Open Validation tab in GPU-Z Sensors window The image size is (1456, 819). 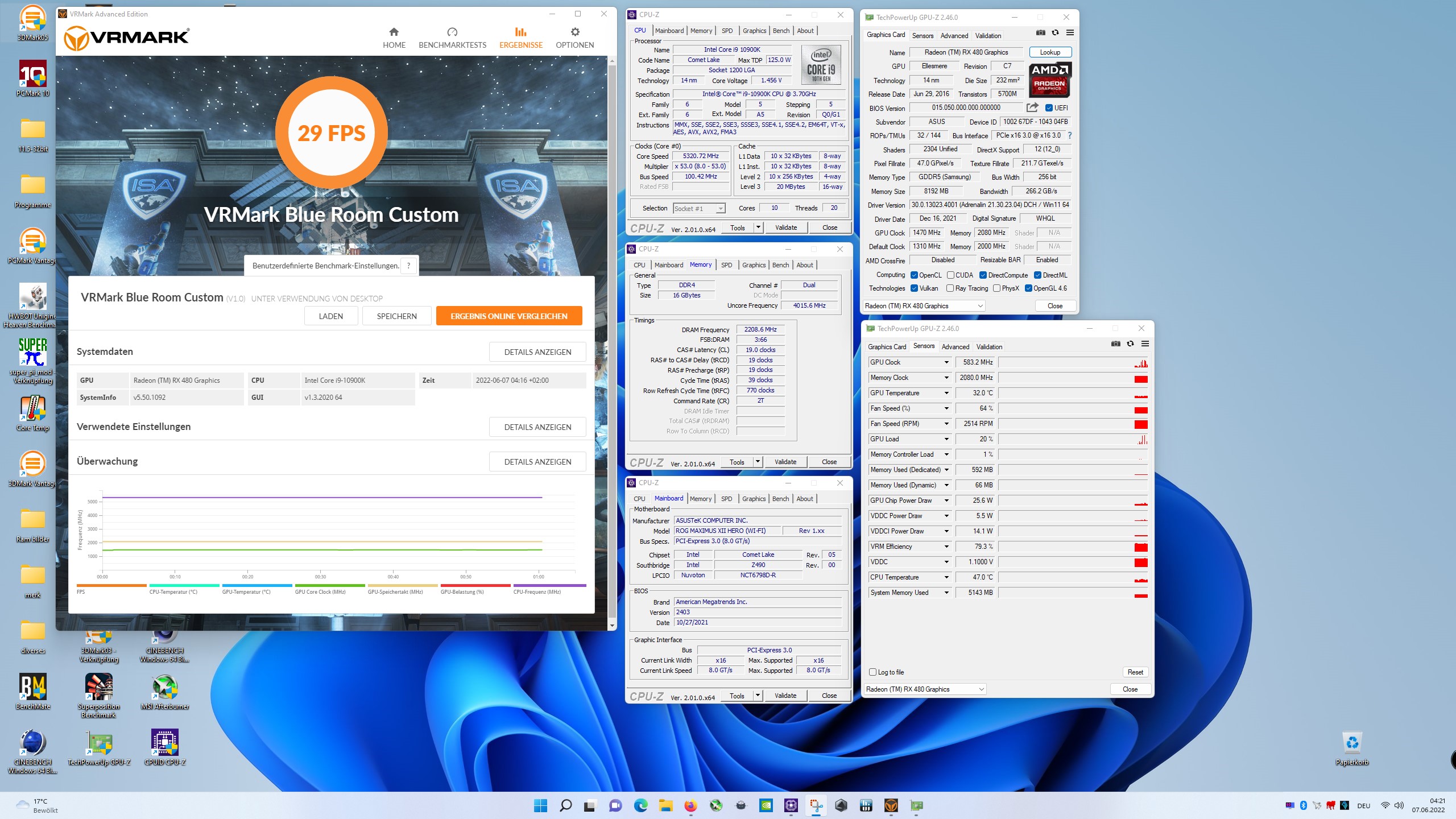point(989,347)
